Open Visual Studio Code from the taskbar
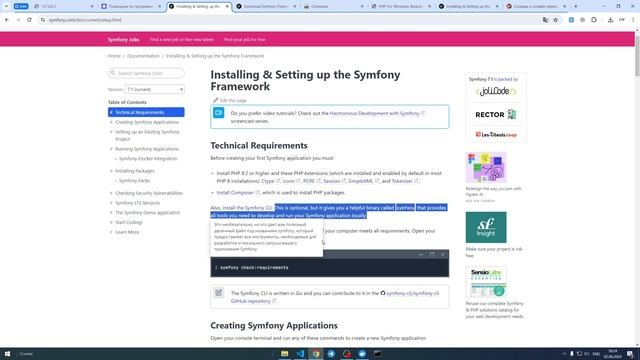The height and width of the screenshot is (360, 640). [300, 353]
